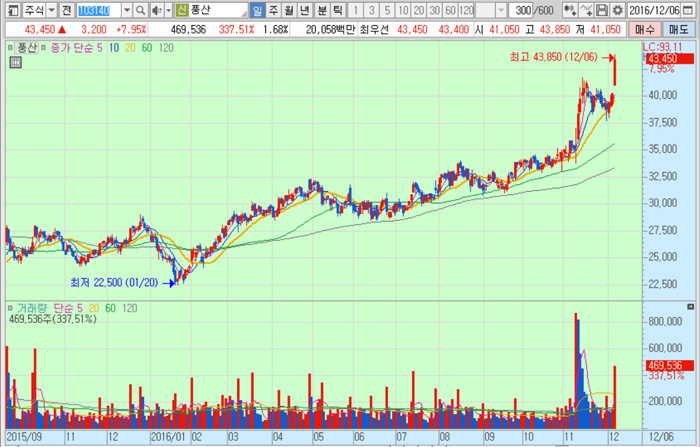This screenshot has width=700, height=447.
Task: Click the grid table icon below 풍산 label
Action: (15, 63)
